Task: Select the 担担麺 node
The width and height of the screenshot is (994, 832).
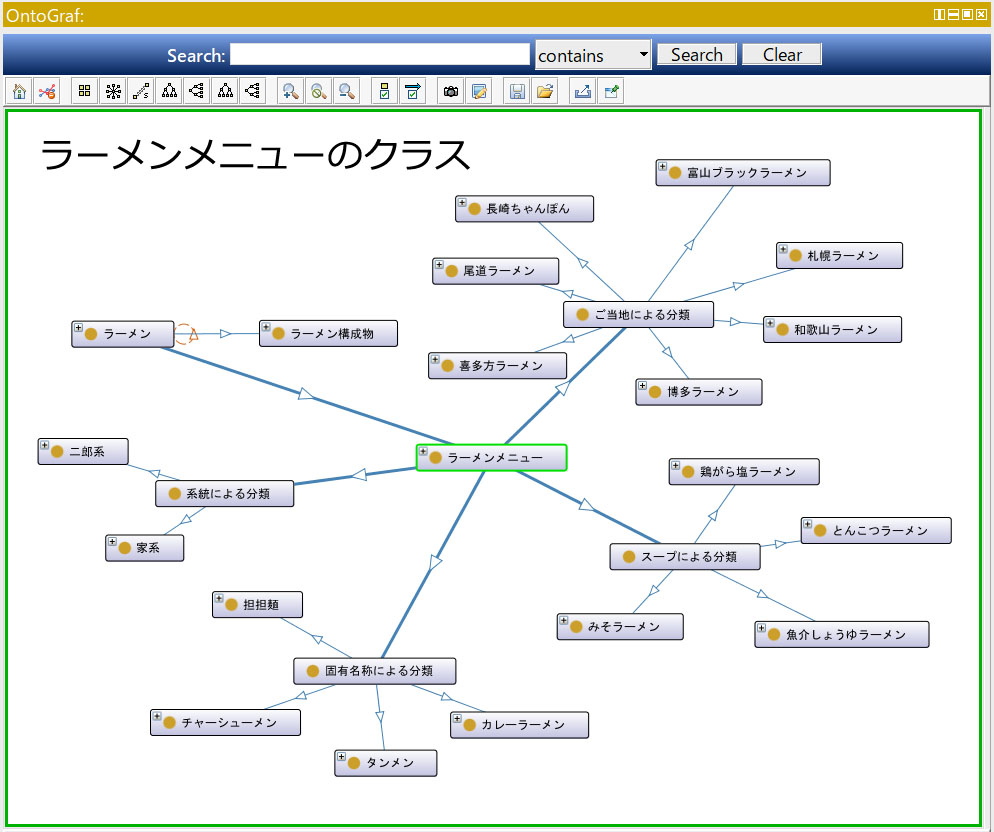Action: click(257, 605)
